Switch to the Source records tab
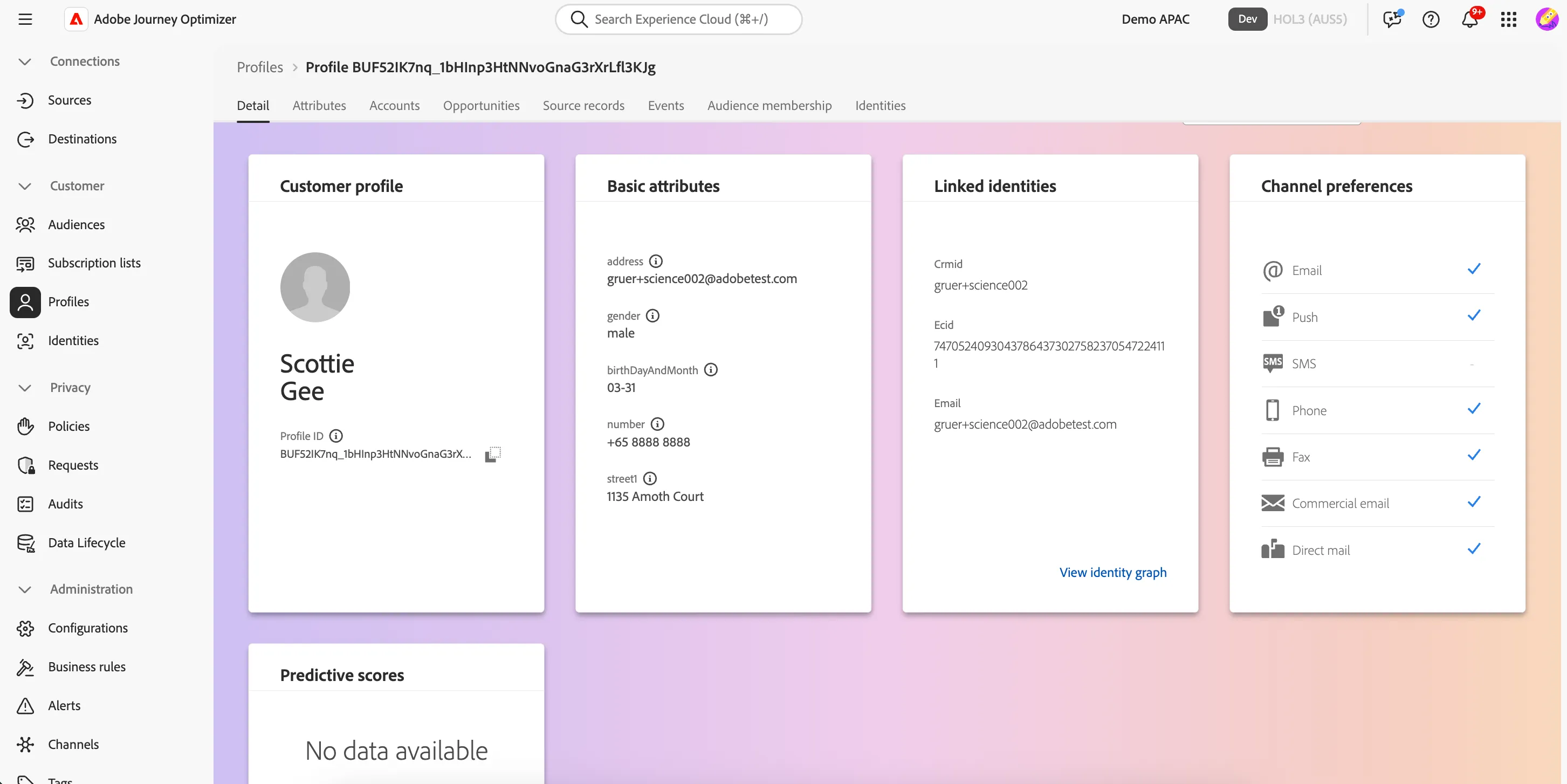Viewport: 1567px width, 784px height. tap(583, 105)
